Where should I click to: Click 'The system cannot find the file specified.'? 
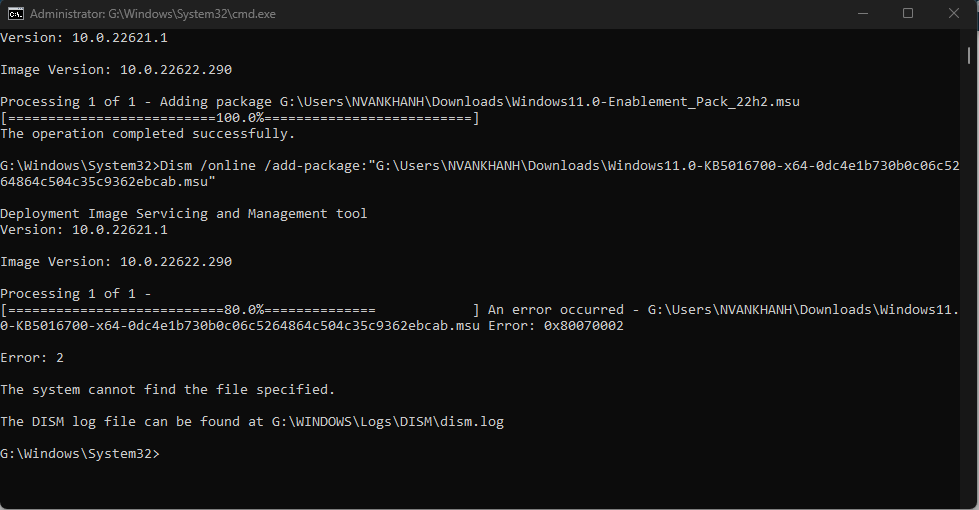coord(167,390)
